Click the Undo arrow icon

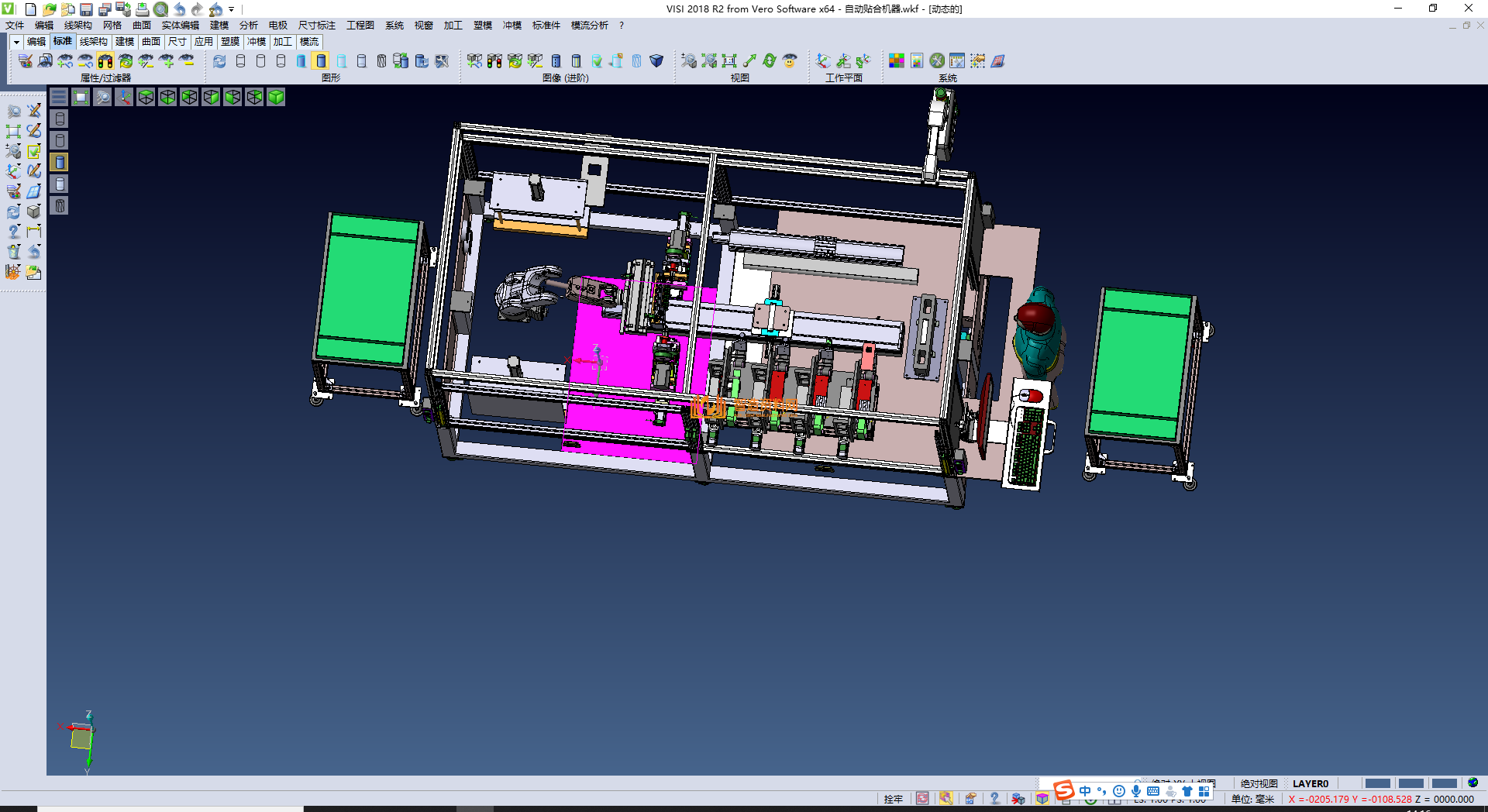point(179,9)
